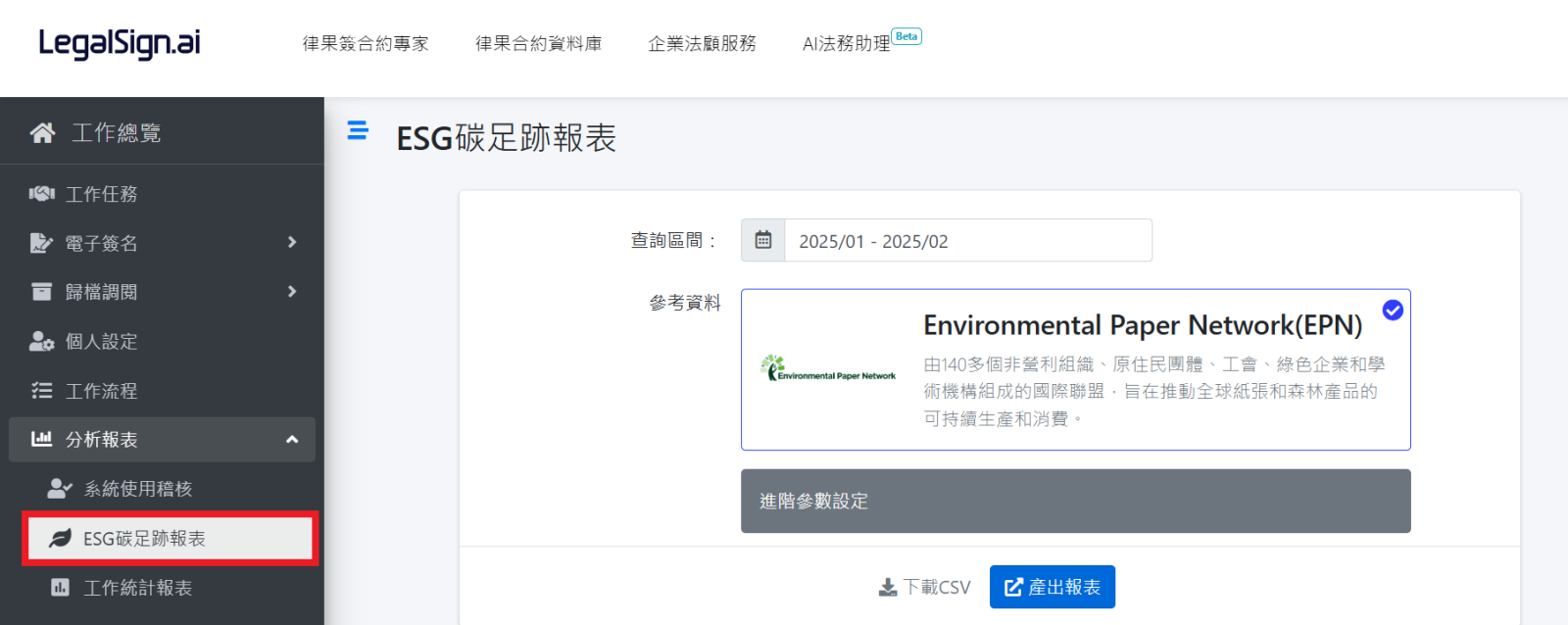Click the calendar icon beside 查詢區間
This screenshot has width=1568, height=625.
point(763,240)
